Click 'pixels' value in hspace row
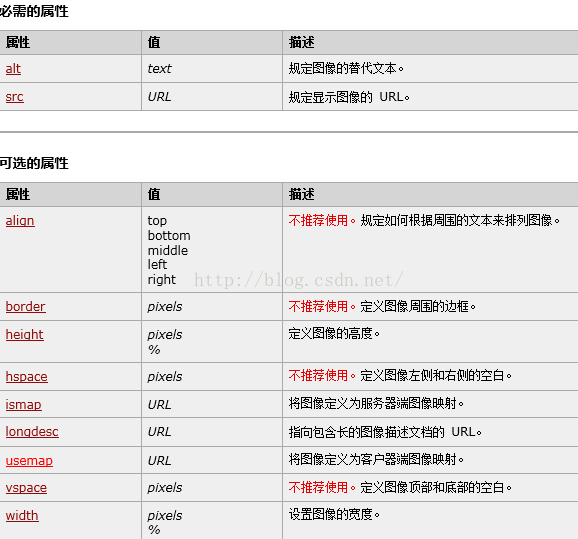578x539 pixels. 165,377
